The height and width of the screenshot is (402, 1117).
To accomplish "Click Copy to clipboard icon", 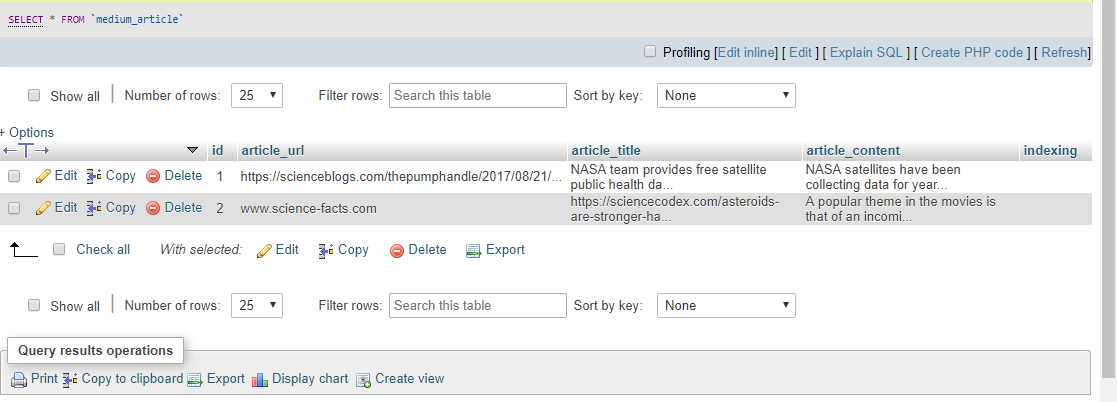I will pos(70,379).
